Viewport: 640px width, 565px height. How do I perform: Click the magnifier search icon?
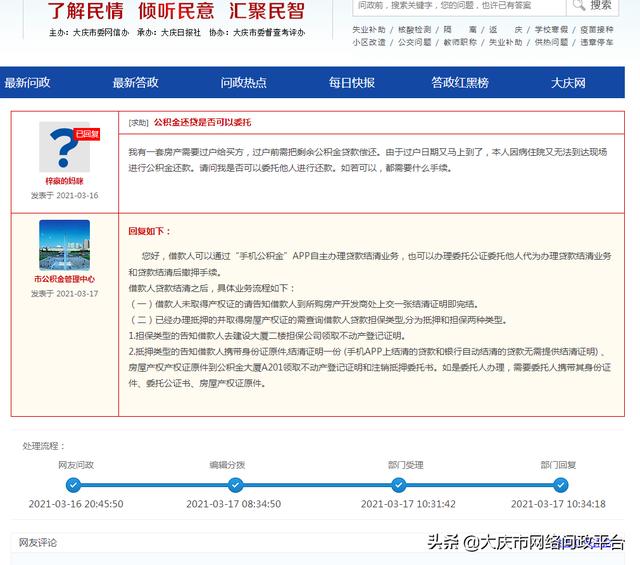point(579,5)
